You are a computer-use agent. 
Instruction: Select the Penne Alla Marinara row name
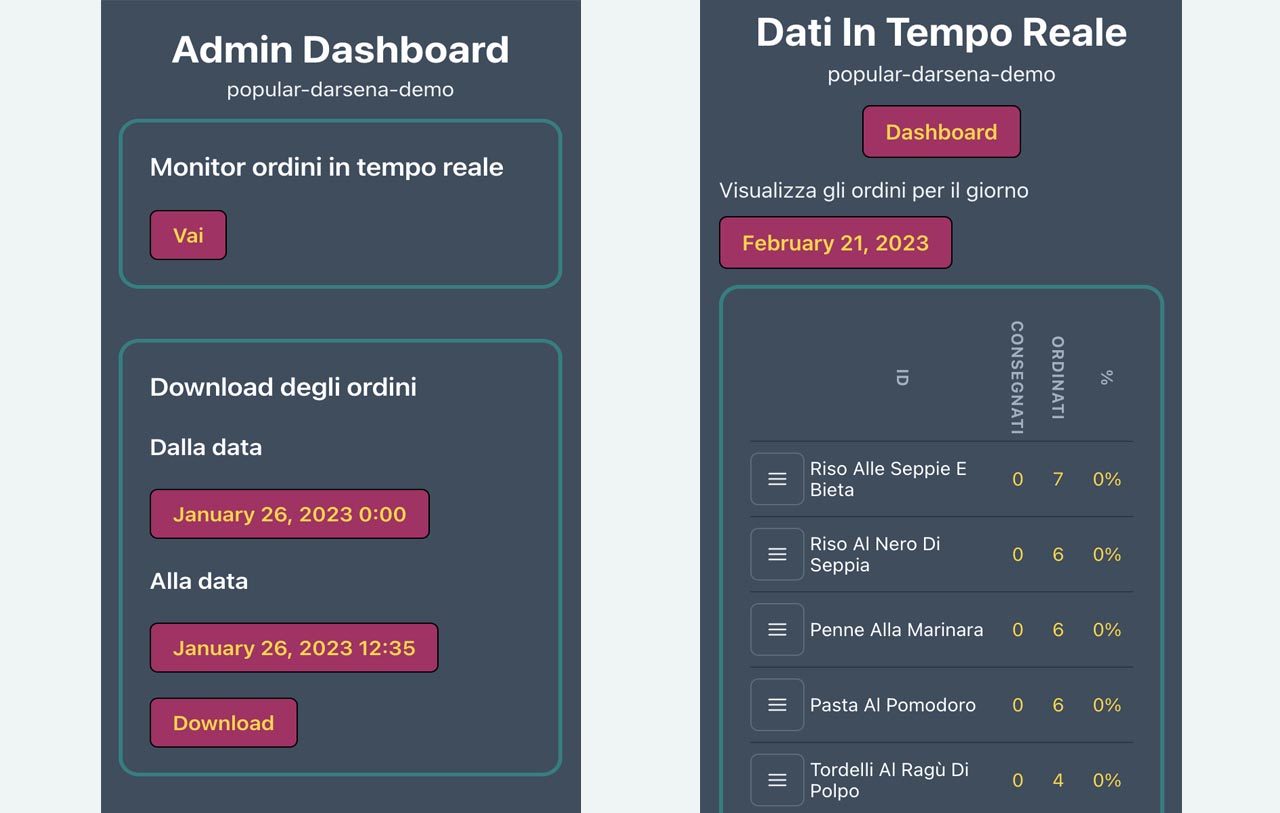pyautogui.click(x=896, y=630)
